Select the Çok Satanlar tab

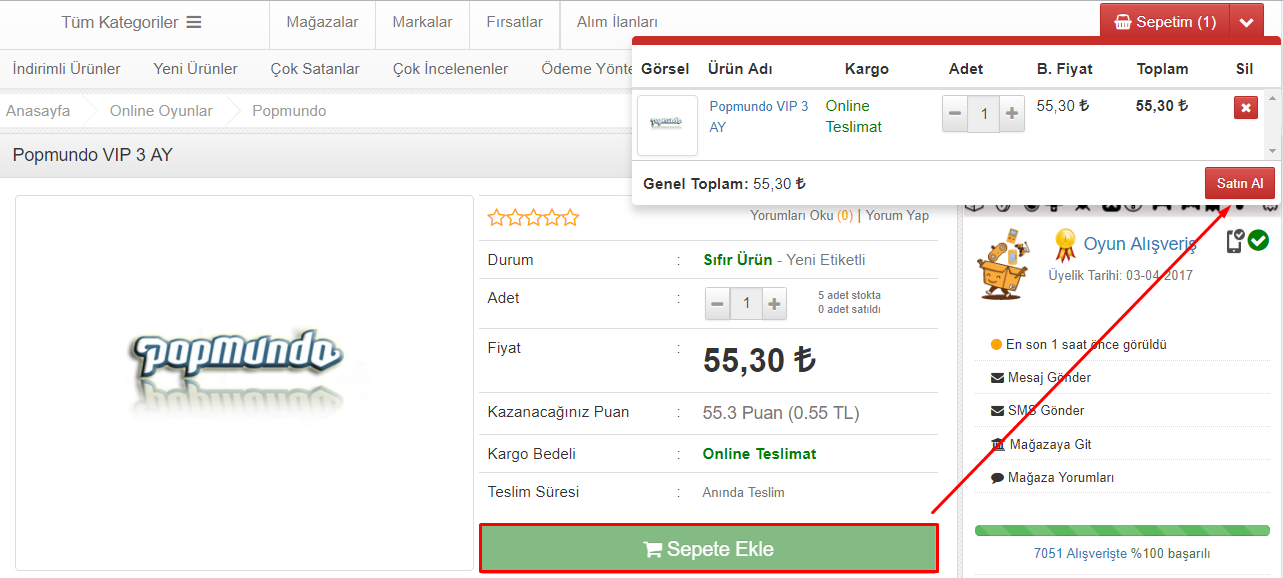point(315,68)
